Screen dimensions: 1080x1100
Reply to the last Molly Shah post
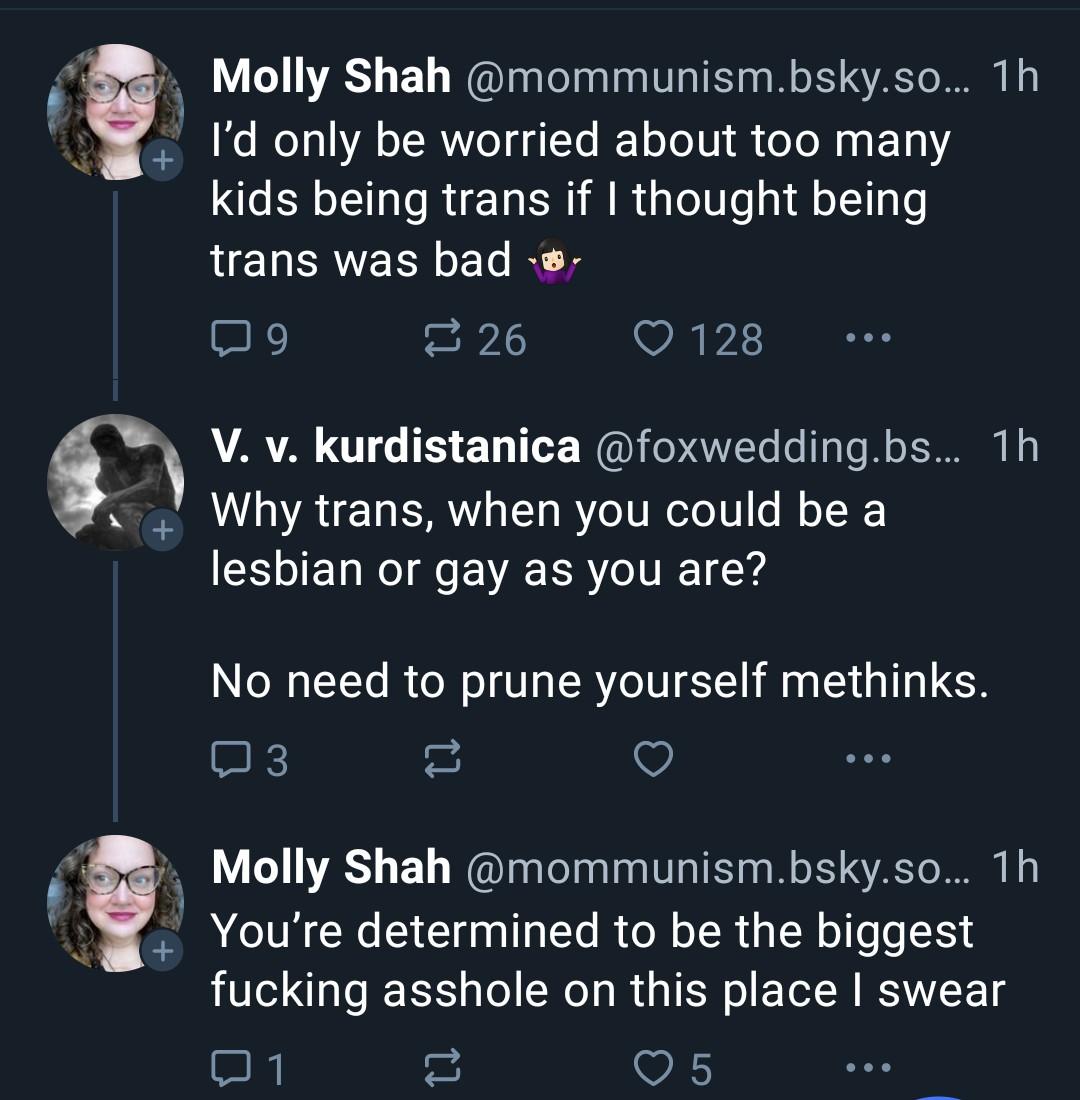[x=231, y=1070]
